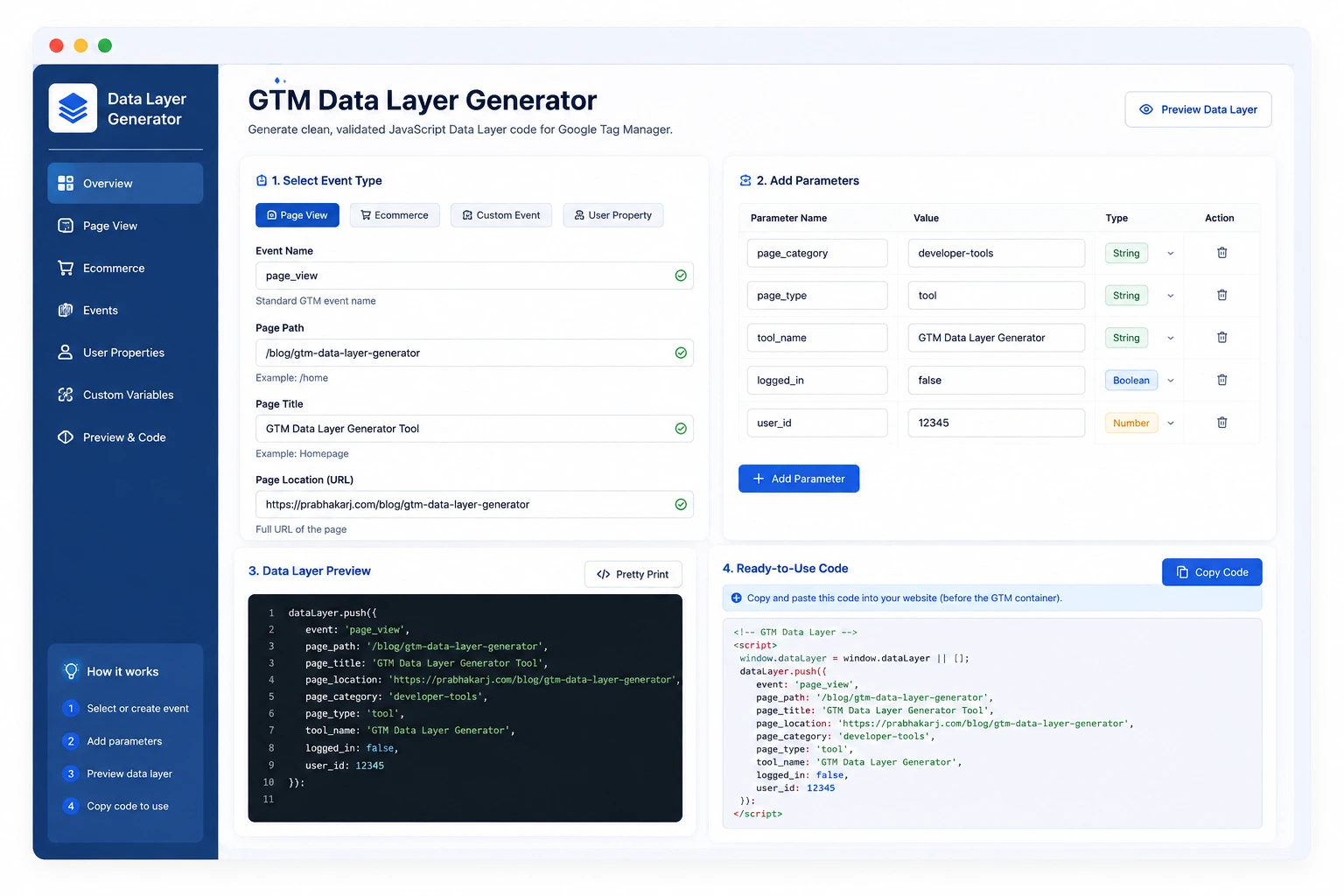Click the info icon in the copy-paste notice
This screenshot has height=896, width=1344.
click(x=736, y=598)
